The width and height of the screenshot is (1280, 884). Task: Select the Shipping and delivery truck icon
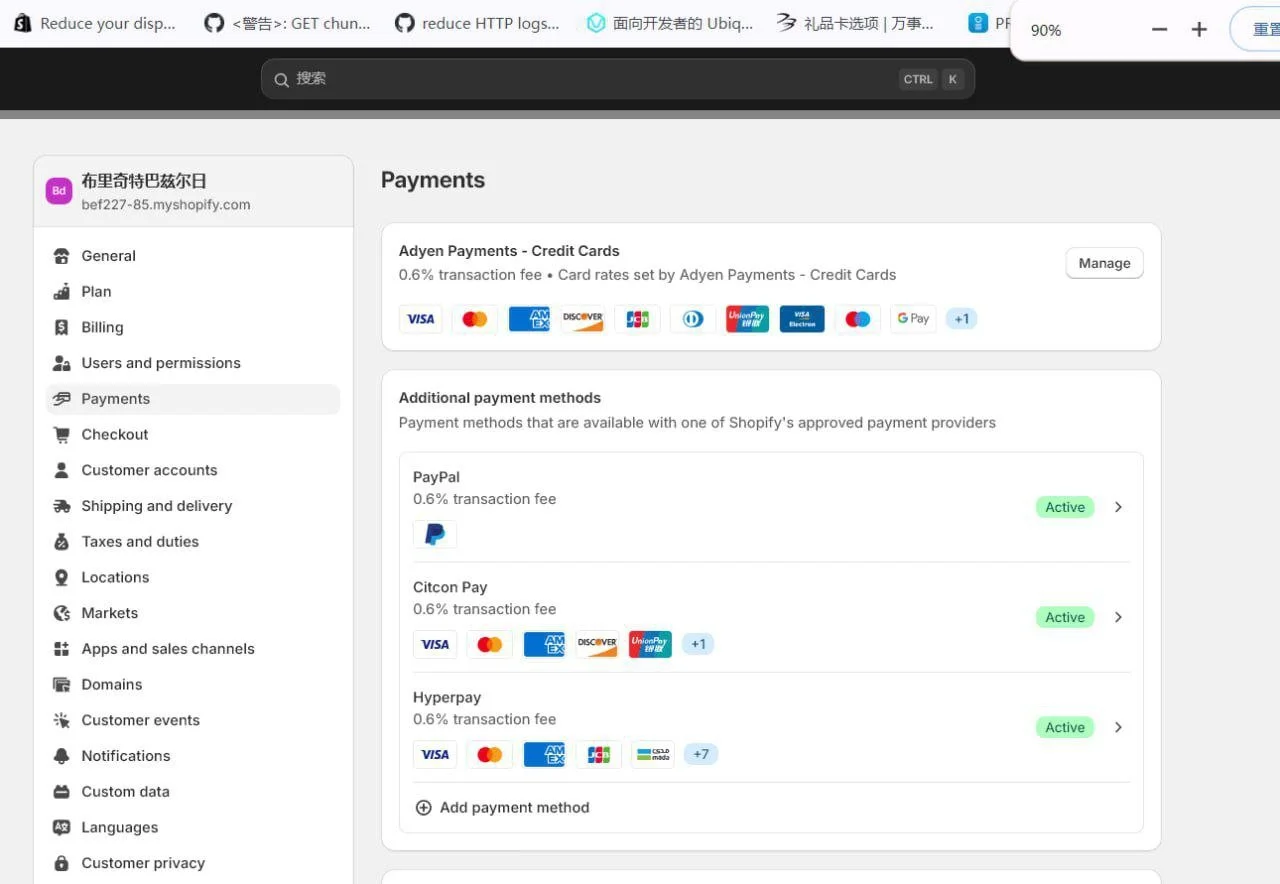(62, 506)
